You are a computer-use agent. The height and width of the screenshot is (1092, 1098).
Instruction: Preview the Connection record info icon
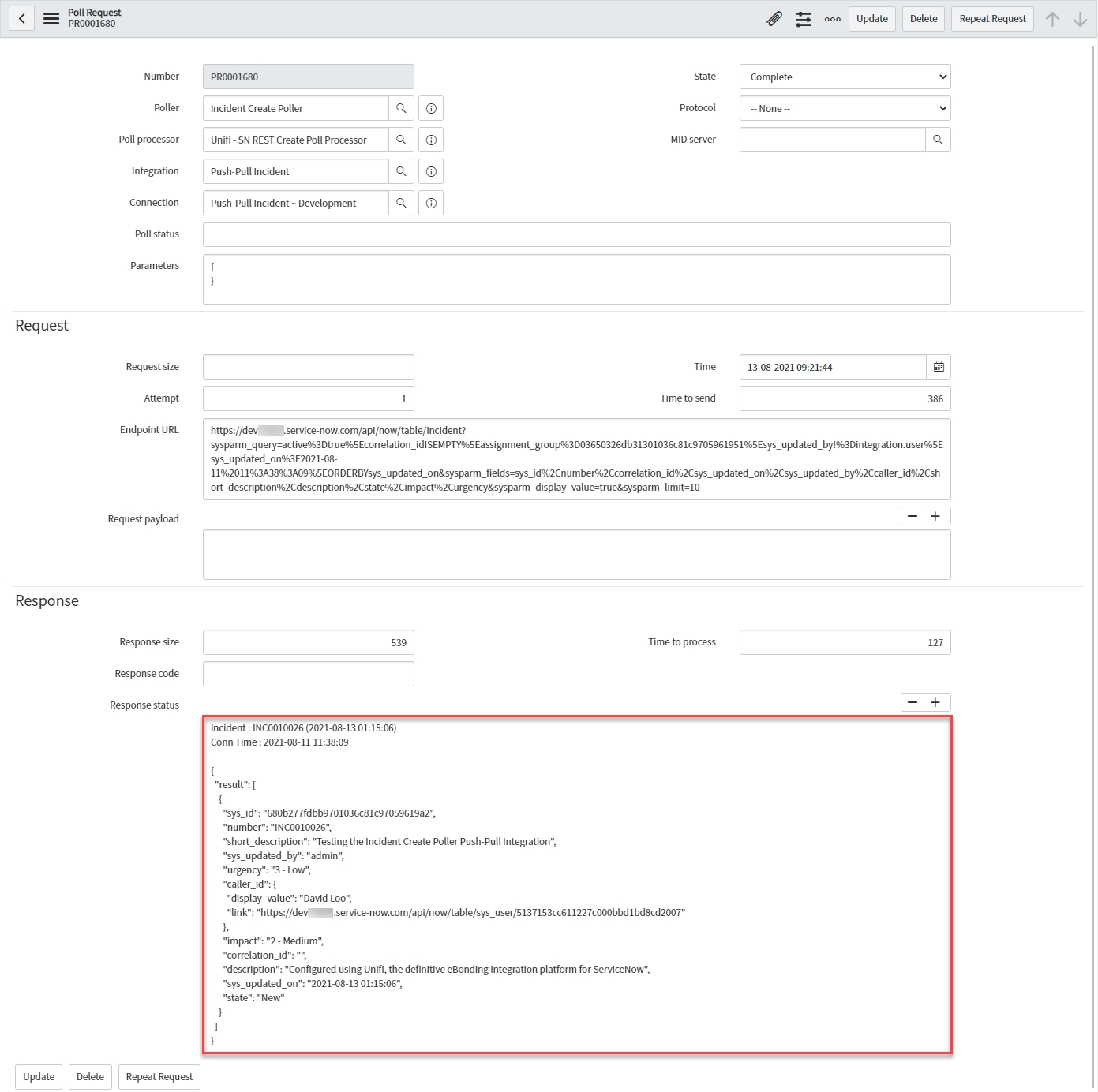click(431, 203)
